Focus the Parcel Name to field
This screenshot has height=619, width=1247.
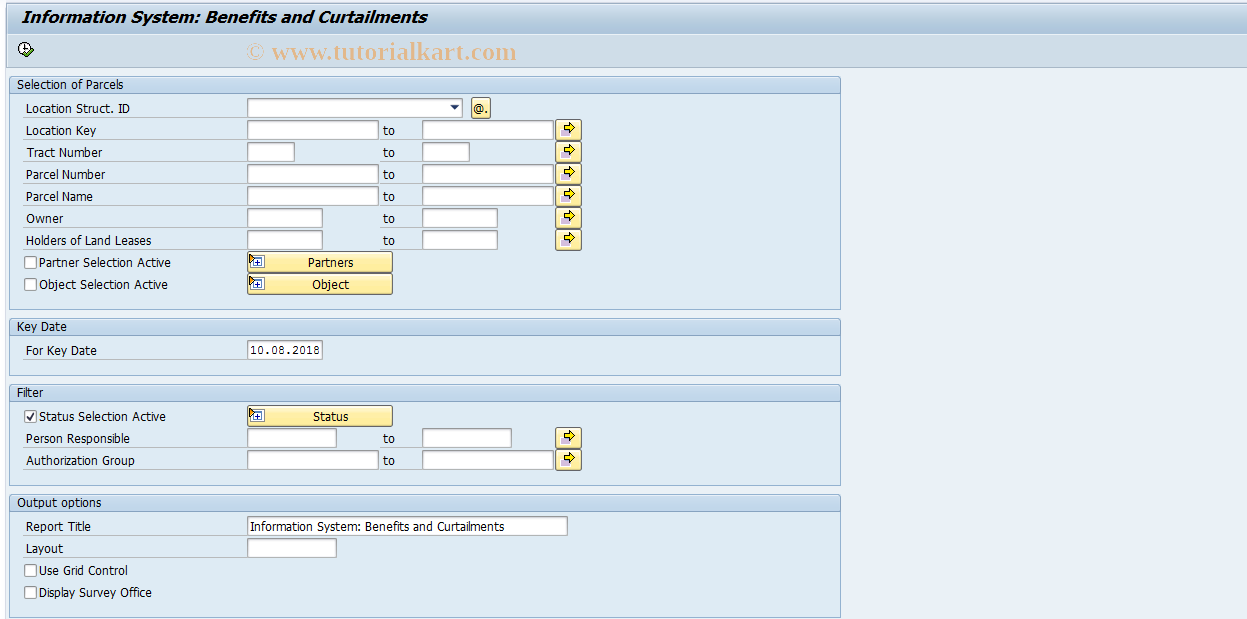pyautogui.click(x=488, y=196)
